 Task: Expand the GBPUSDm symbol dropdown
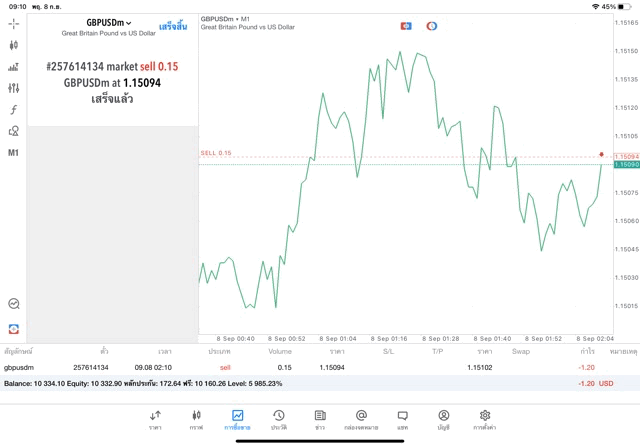click(x=109, y=23)
